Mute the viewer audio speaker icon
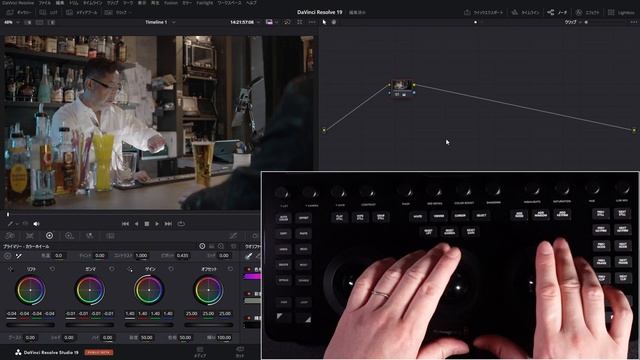Image resolution: width=640 pixels, height=360 pixels. pyautogui.click(x=36, y=224)
